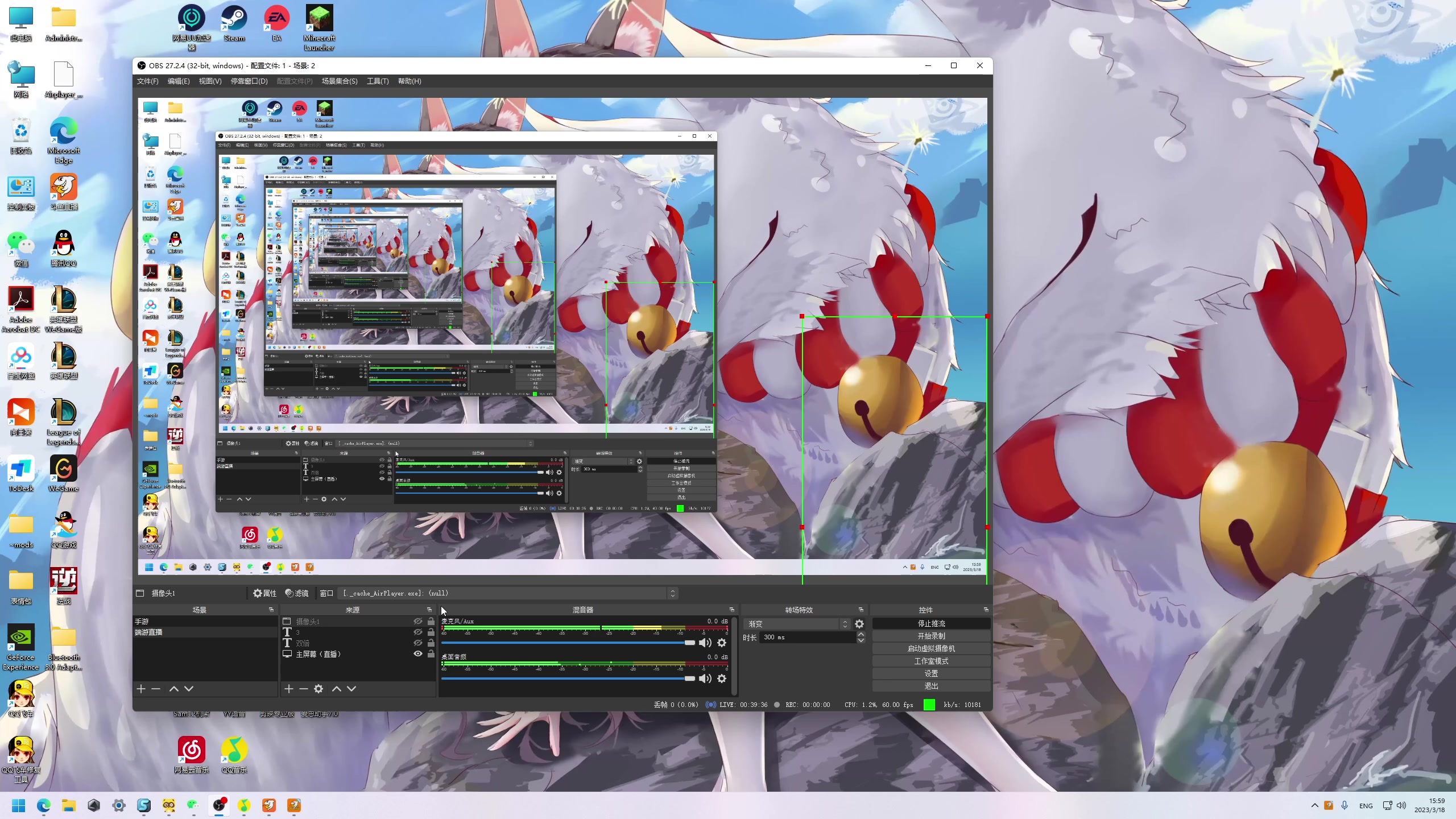Toggle lock on 主屏幕（直播）source

tap(431, 654)
